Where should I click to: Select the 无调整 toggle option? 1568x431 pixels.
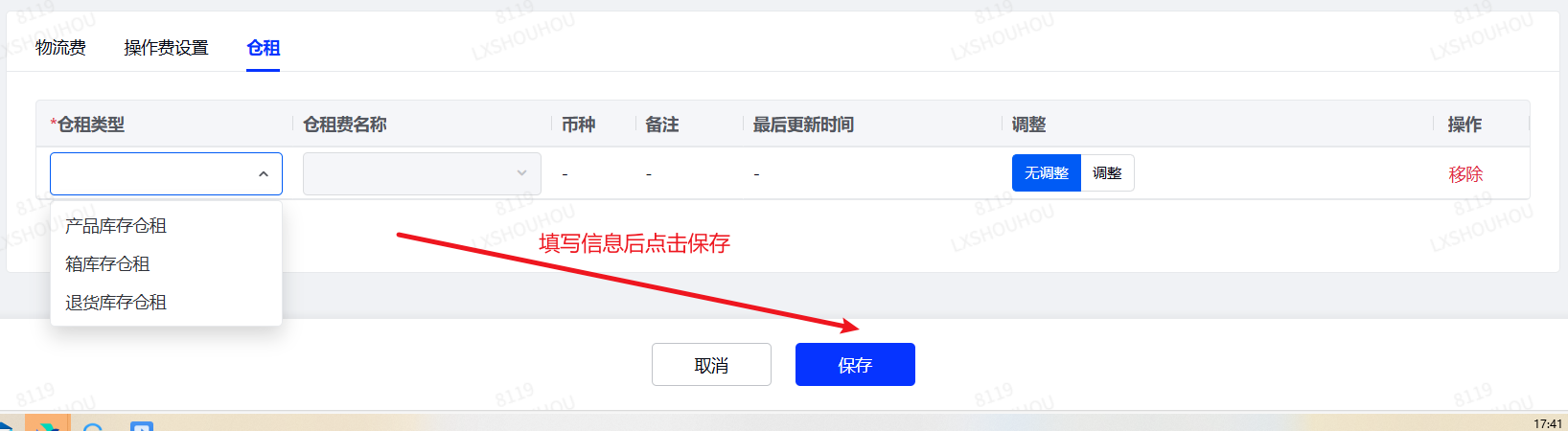pos(1047,173)
